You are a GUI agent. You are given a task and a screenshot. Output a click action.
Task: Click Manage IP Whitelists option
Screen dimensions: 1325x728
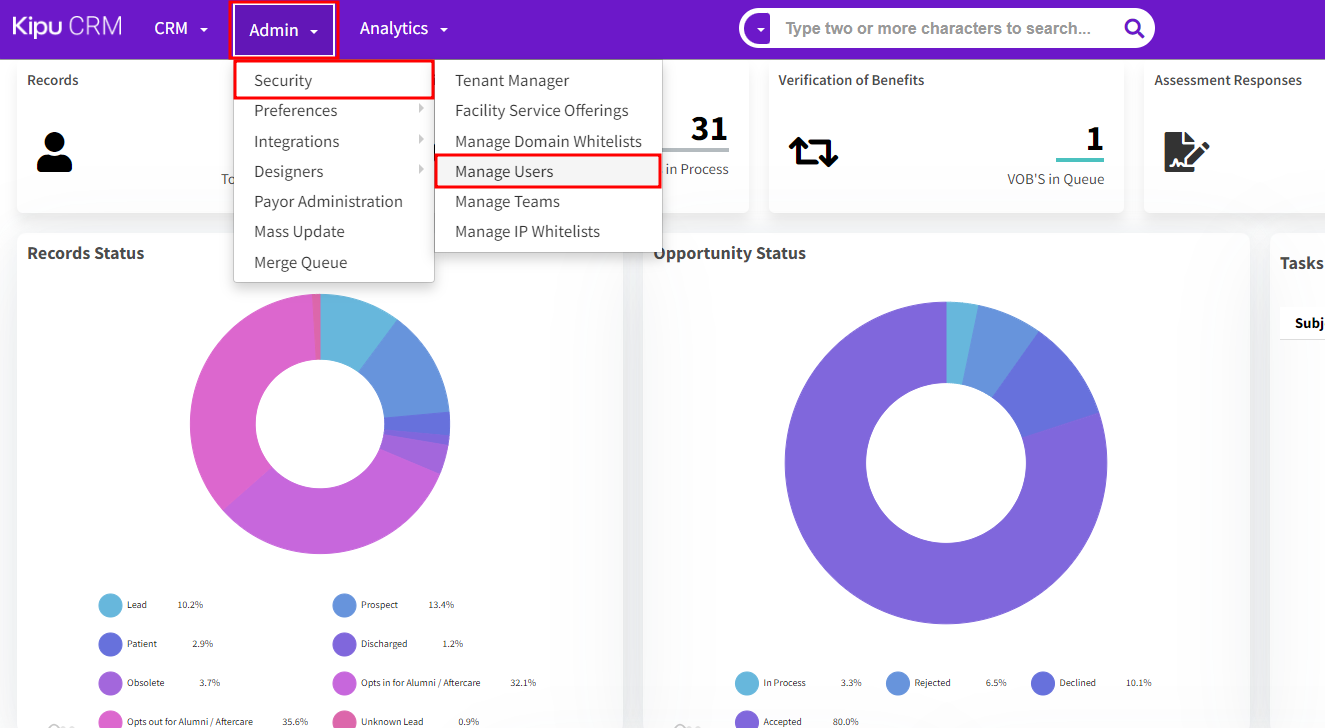[x=527, y=232]
